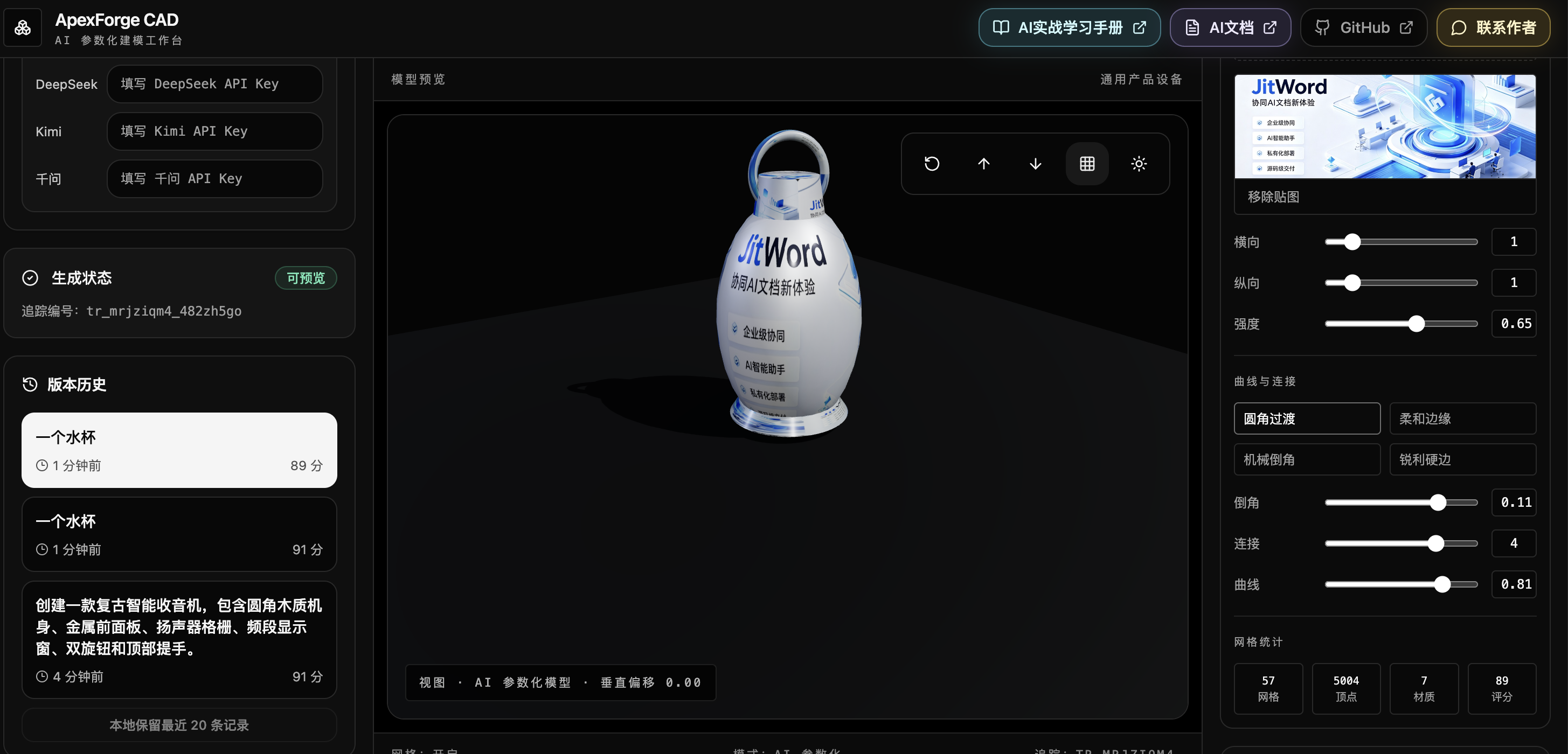The image size is (1568, 754).
Task: Click the history clock icon beside 版本历史
Action: point(30,385)
